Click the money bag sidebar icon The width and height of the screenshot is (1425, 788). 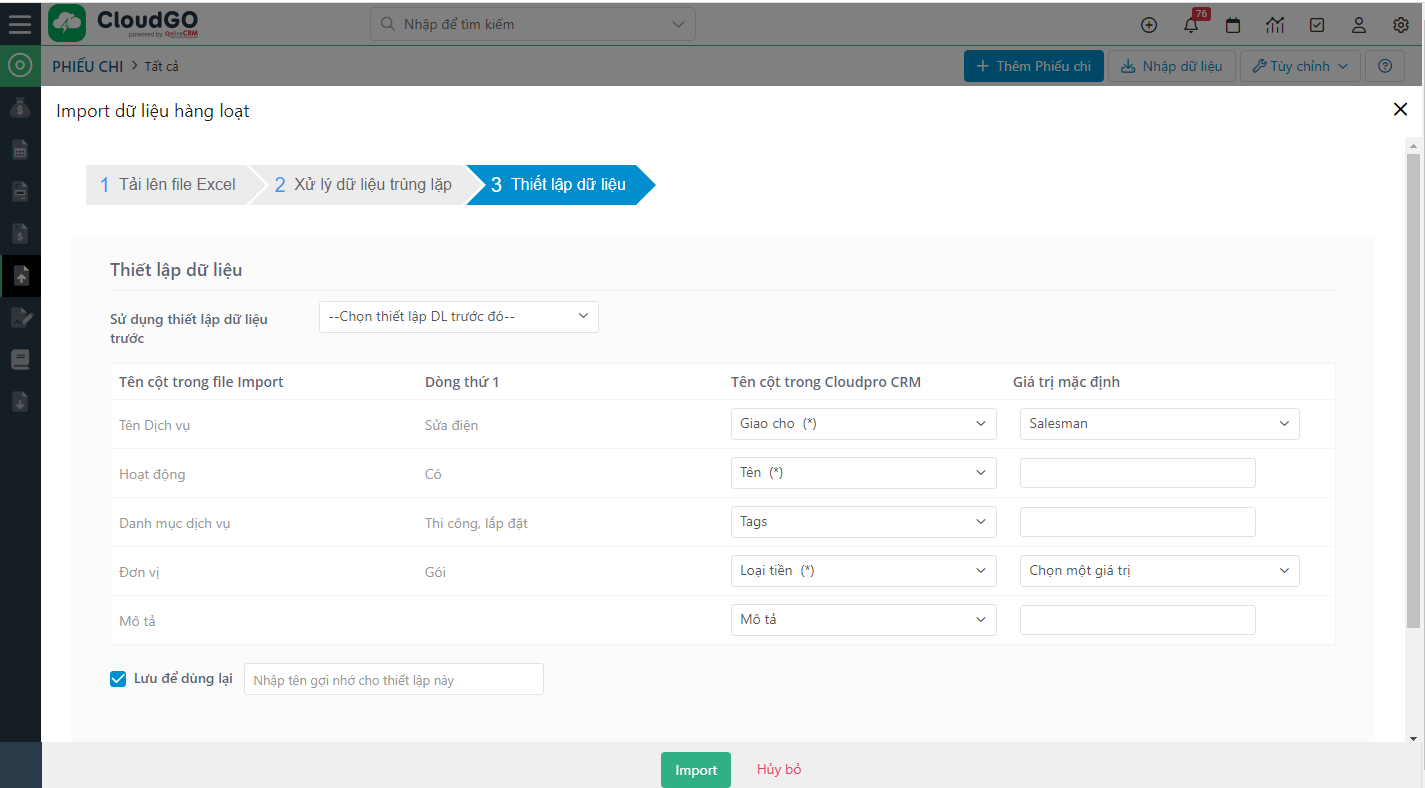point(20,108)
